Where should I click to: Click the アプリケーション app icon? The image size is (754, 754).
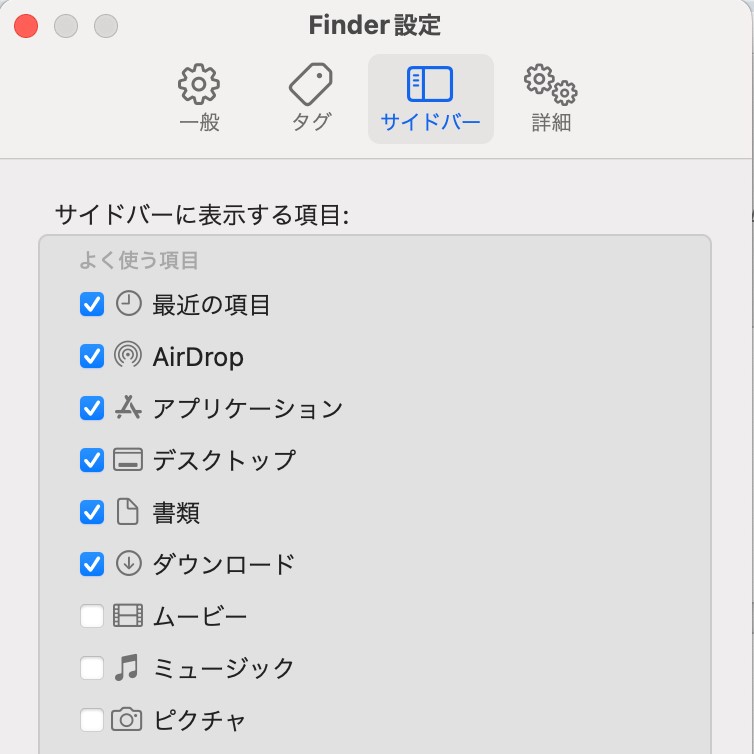tap(128, 407)
